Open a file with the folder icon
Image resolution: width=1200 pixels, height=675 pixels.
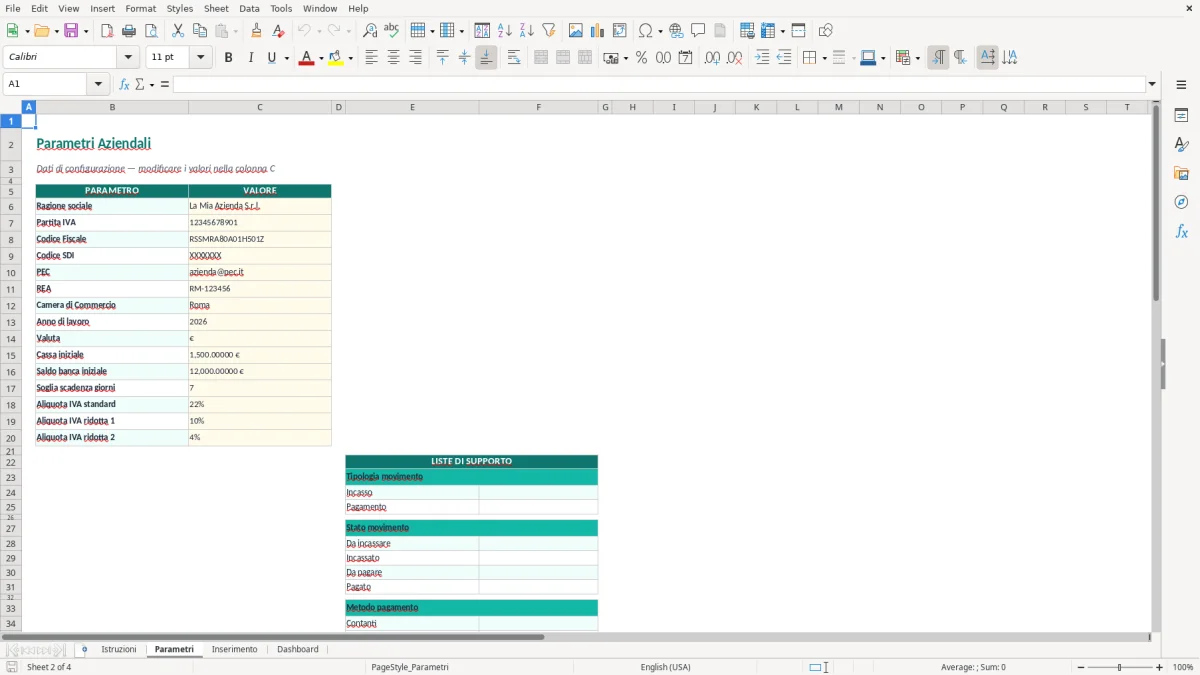[x=40, y=31]
